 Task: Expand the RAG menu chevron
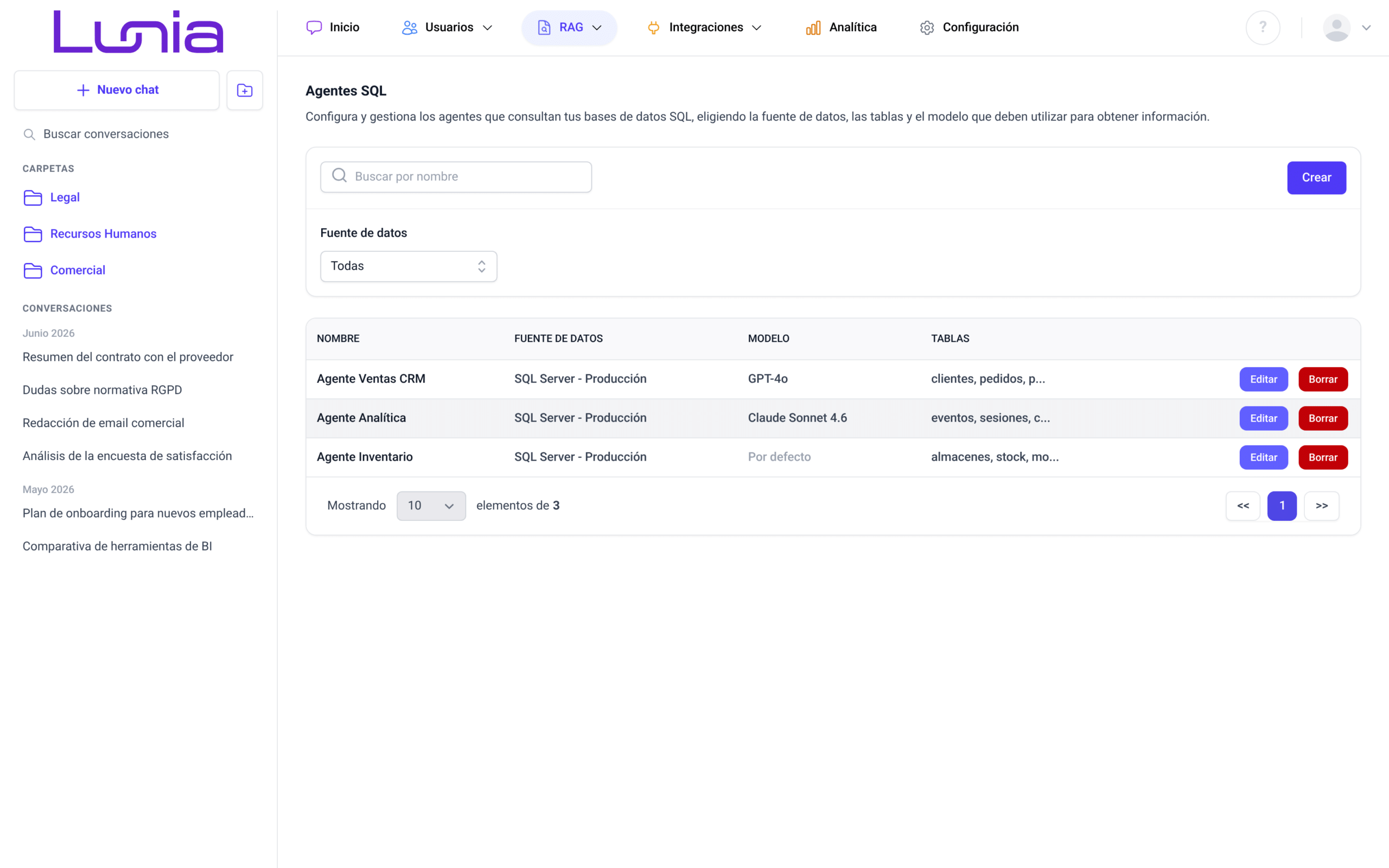point(597,28)
